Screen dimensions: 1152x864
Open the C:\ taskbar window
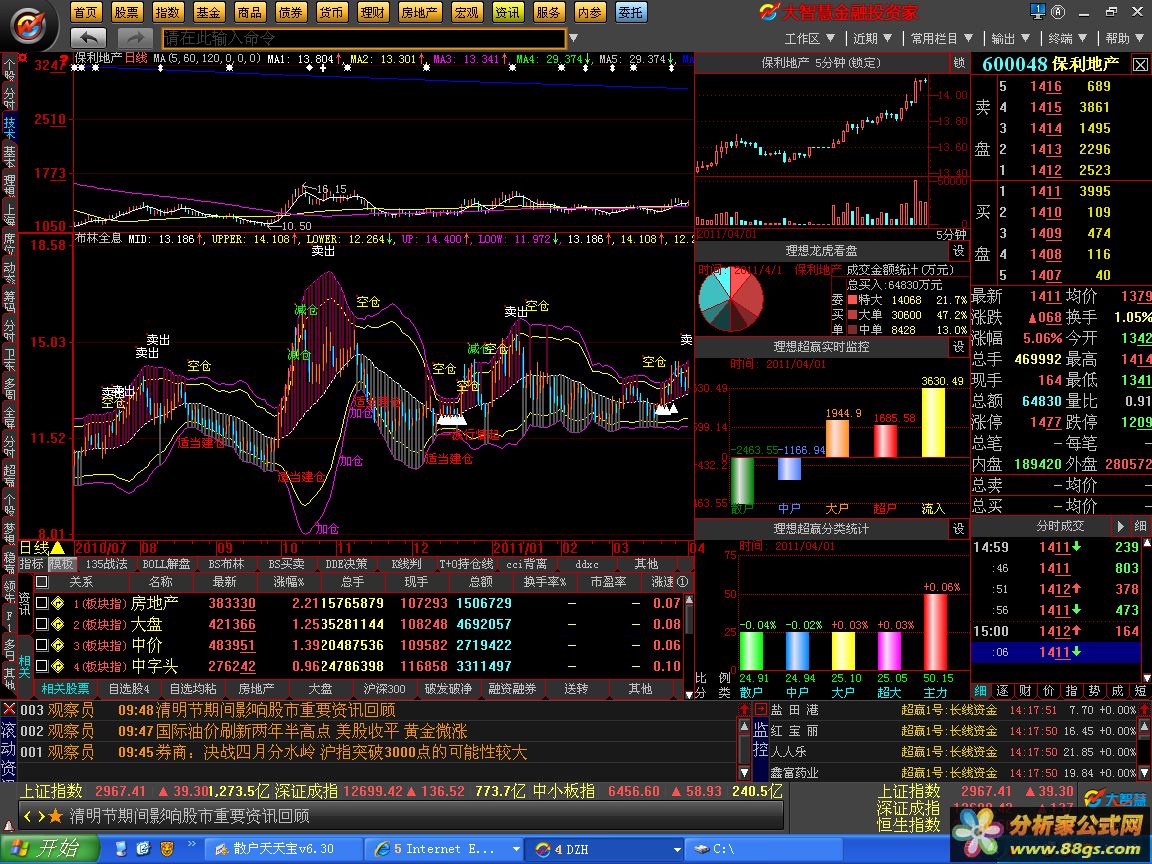tap(762, 849)
